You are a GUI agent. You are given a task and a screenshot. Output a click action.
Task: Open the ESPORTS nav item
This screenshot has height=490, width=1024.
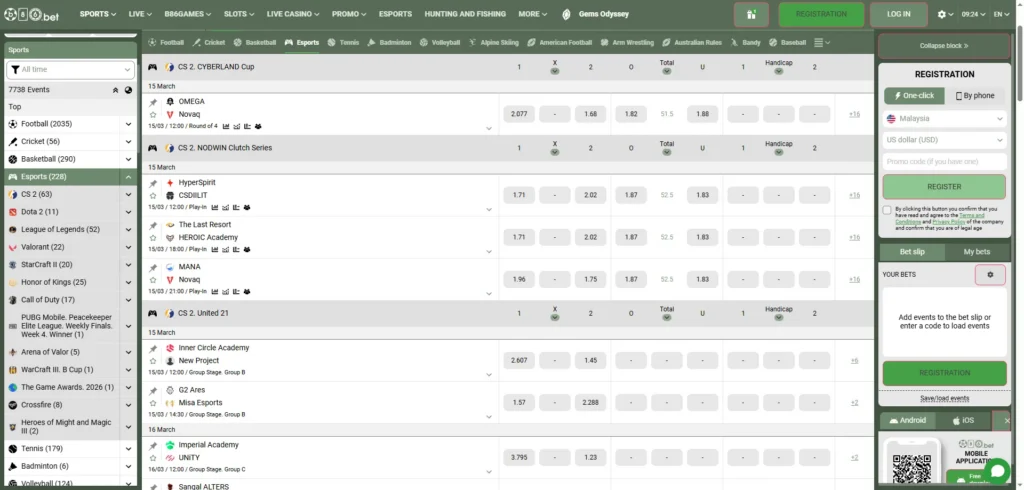(x=395, y=14)
